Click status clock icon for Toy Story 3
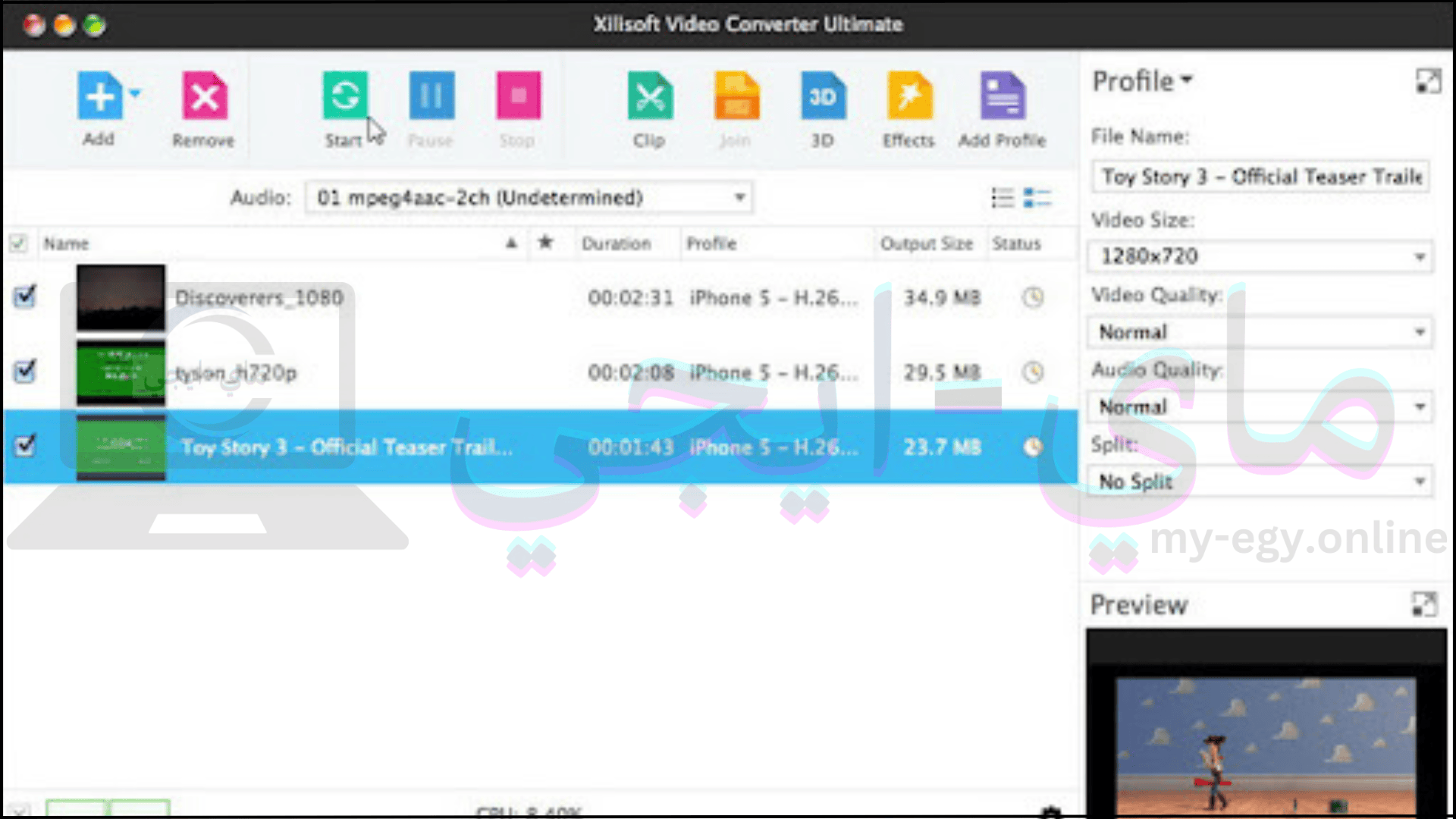This screenshot has width=1456, height=819. (1033, 447)
